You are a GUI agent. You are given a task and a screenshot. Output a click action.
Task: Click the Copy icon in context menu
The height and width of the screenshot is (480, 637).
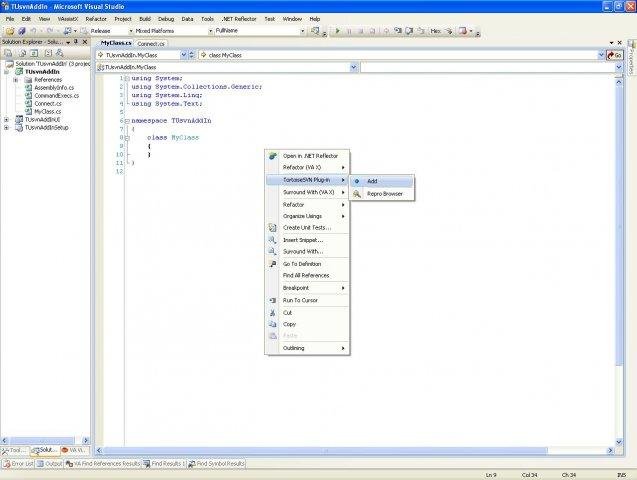[273, 324]
